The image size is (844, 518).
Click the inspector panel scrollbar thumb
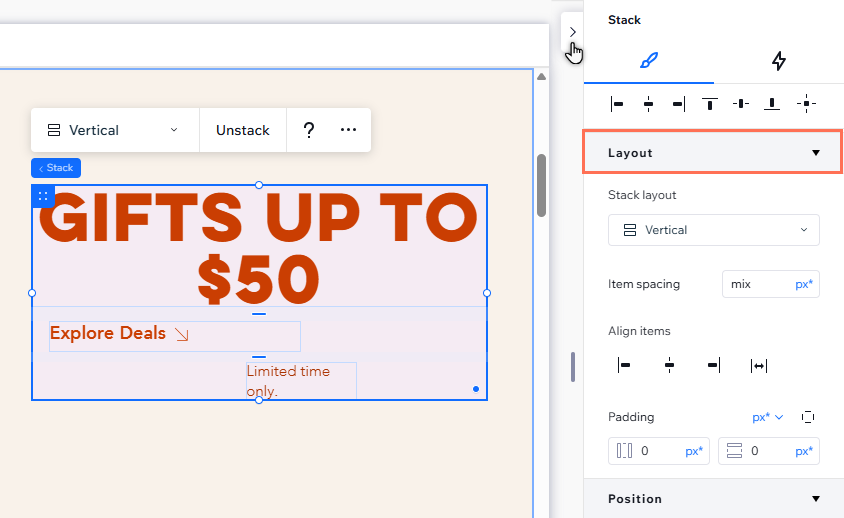[573, 367]
